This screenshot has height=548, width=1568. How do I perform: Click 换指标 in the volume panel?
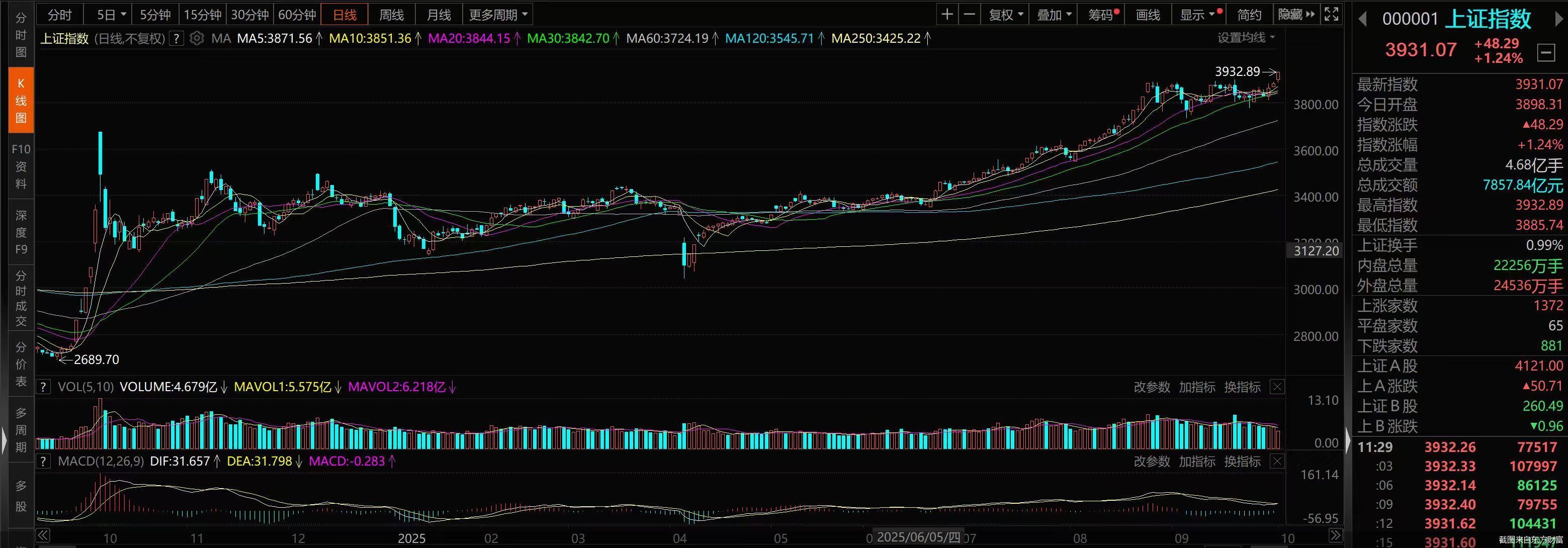point(1242,387)
